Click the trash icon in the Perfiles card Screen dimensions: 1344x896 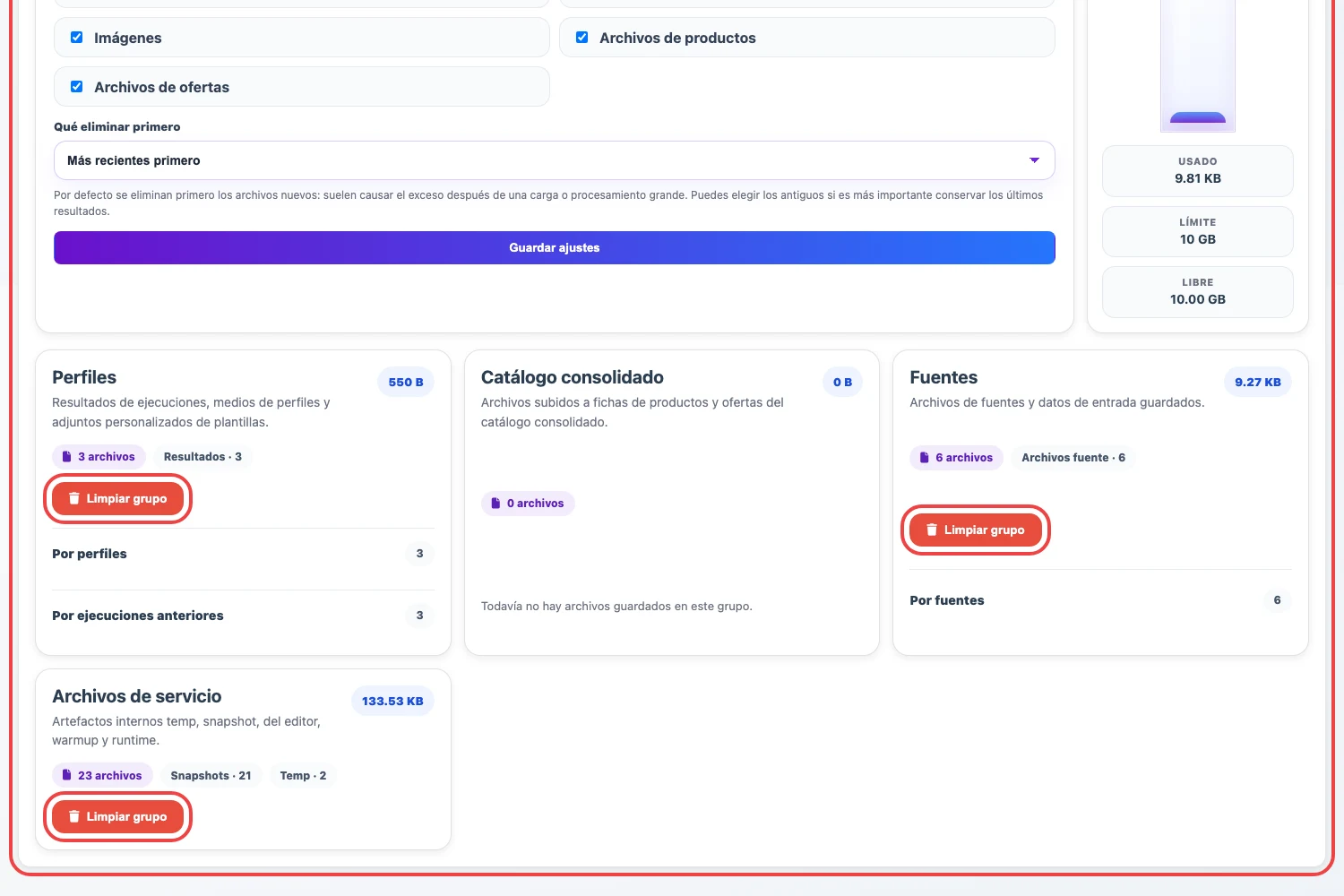pos(74,498)
